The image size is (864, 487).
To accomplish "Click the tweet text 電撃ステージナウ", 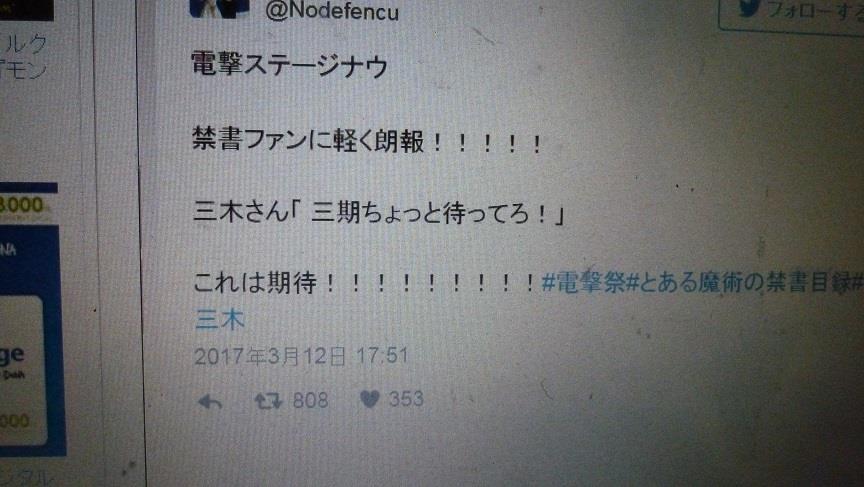I will pos(289,64).
